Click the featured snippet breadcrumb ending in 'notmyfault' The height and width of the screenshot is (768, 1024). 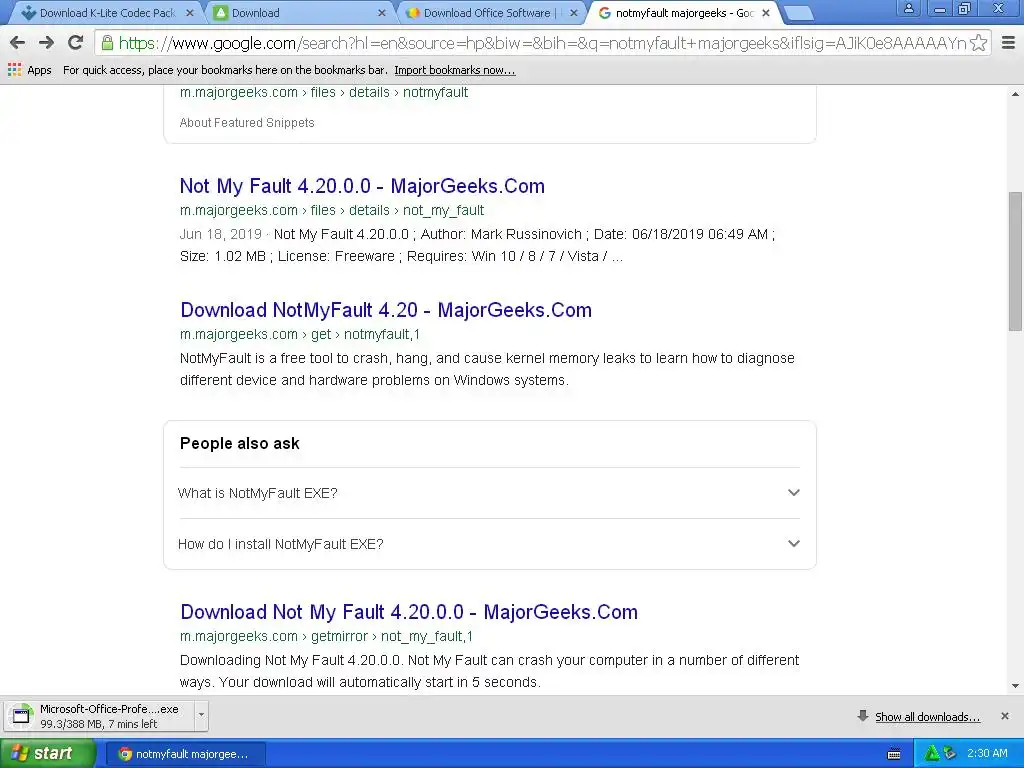tap(324, 93)
